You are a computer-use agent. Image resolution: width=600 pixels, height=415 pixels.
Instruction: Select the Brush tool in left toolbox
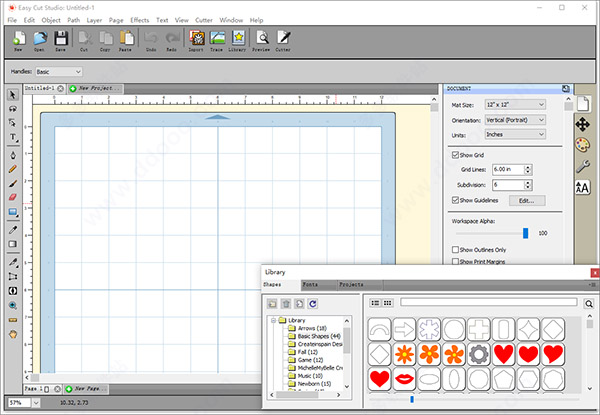click(x=13, y=183)
